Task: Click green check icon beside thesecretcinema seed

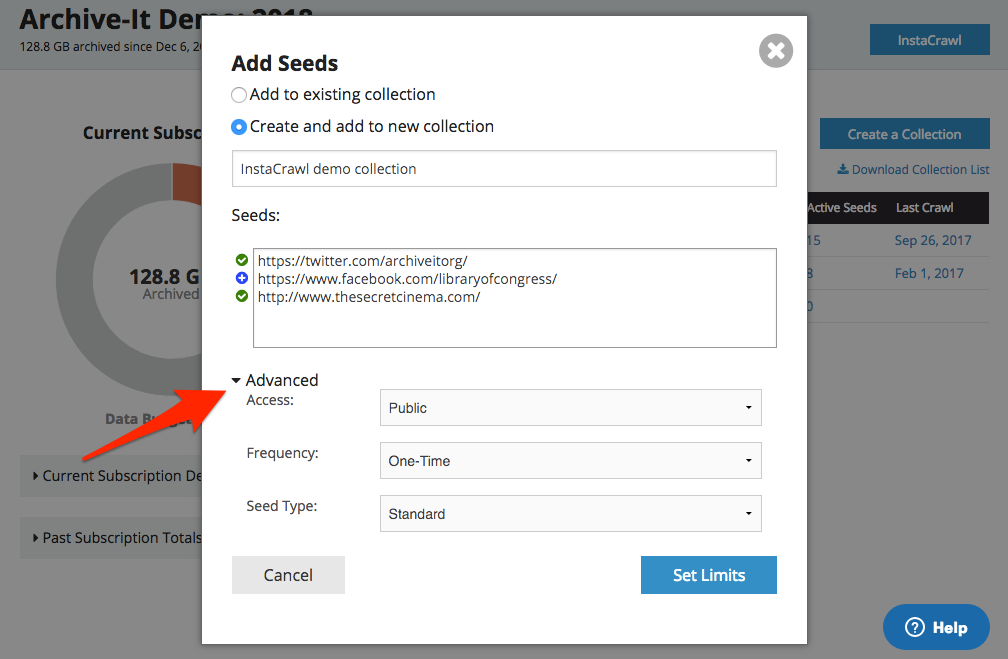Action: pos(242,296)
